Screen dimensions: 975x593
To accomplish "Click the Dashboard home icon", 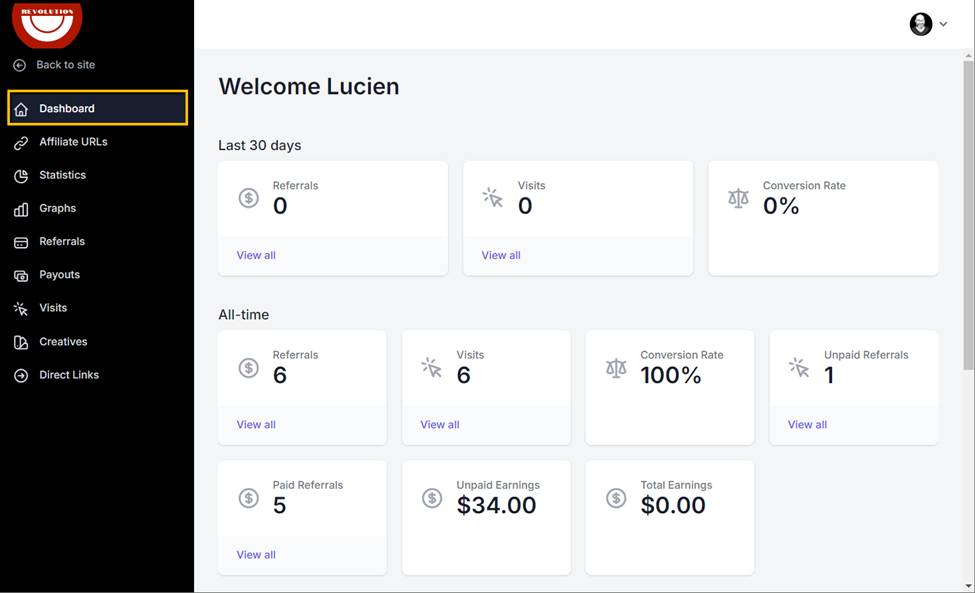I will pos(21,109).
